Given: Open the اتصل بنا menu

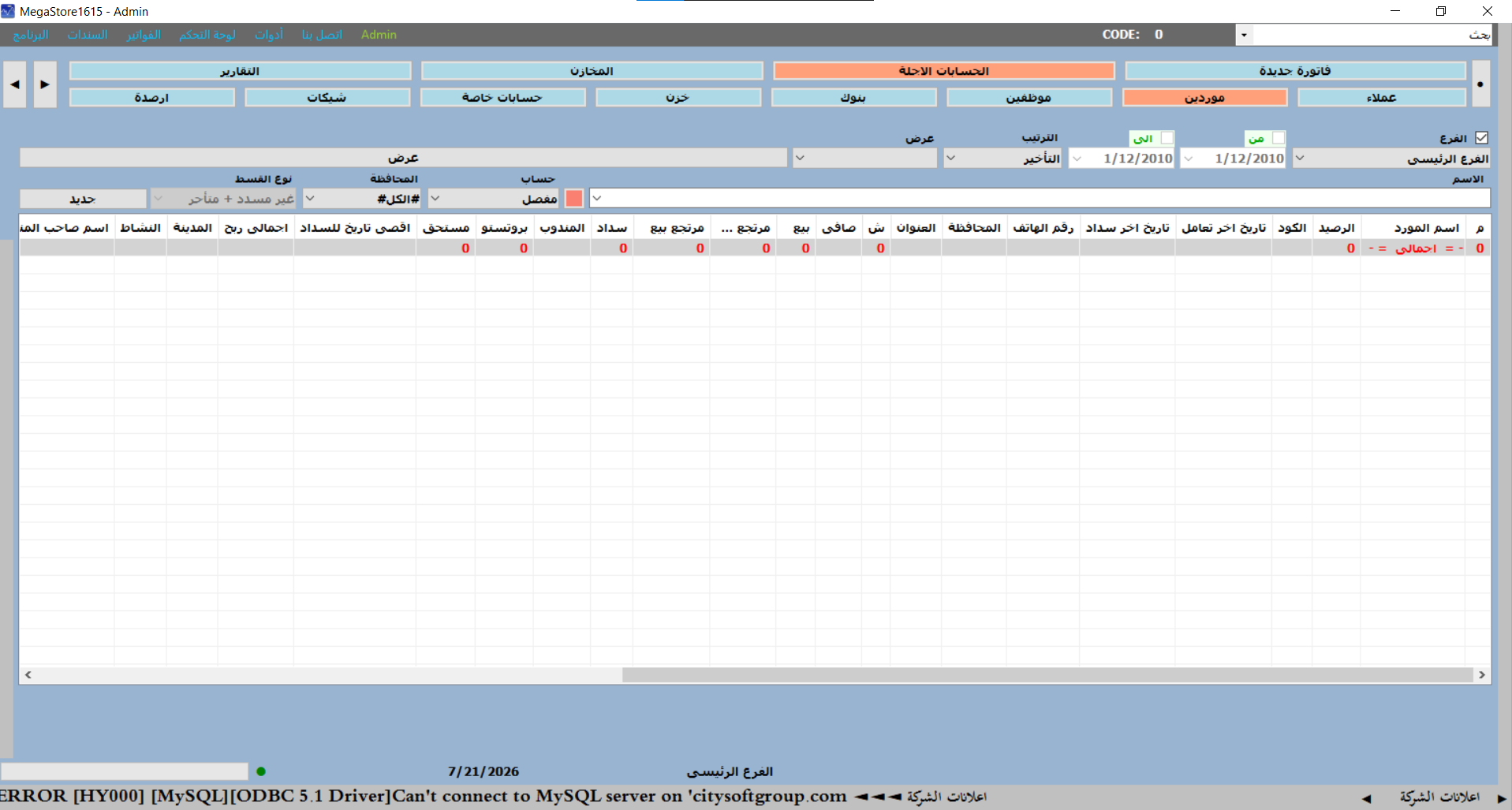Looking at the screenshot, I should (322, 35).
